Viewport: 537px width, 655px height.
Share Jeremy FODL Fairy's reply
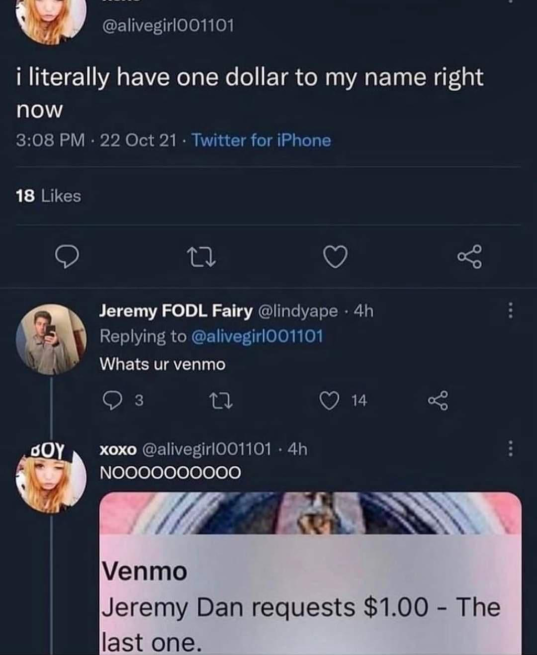click(x=438, y=401)
